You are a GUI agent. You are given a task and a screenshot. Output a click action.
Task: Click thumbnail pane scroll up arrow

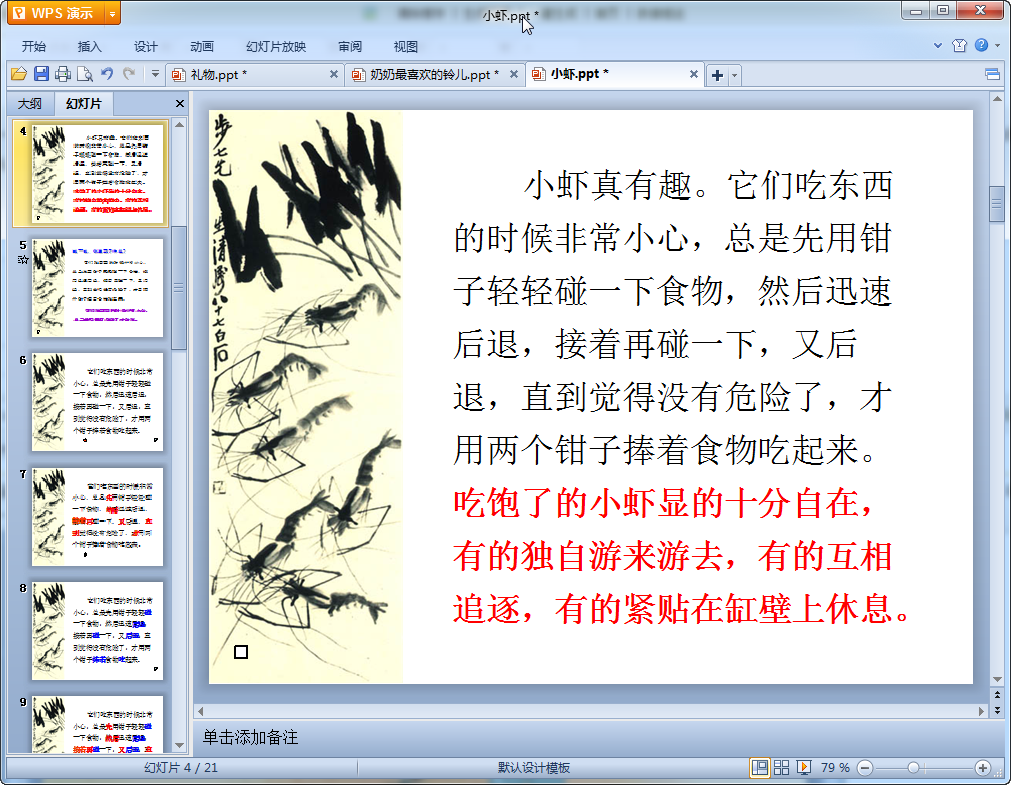[x=180, y=124]
